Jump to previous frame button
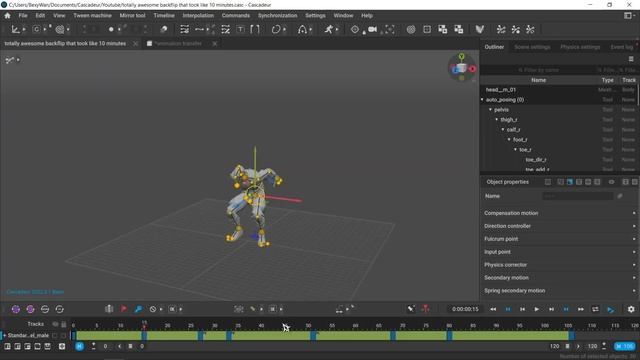Image resolution: width=640 pixels, height=360 pixels. (522, 309)
